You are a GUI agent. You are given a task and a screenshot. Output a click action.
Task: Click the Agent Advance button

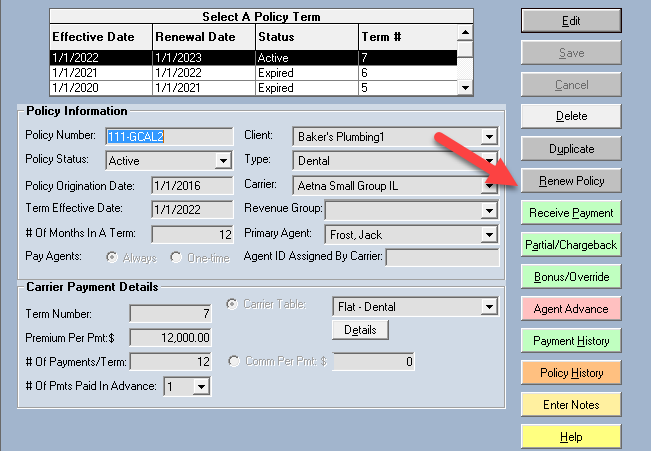click(571, 309)
